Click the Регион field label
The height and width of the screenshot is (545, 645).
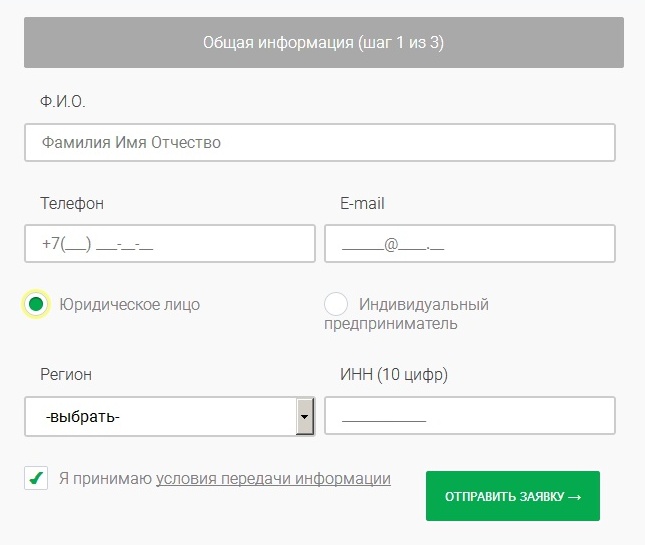tap(66, 375)
